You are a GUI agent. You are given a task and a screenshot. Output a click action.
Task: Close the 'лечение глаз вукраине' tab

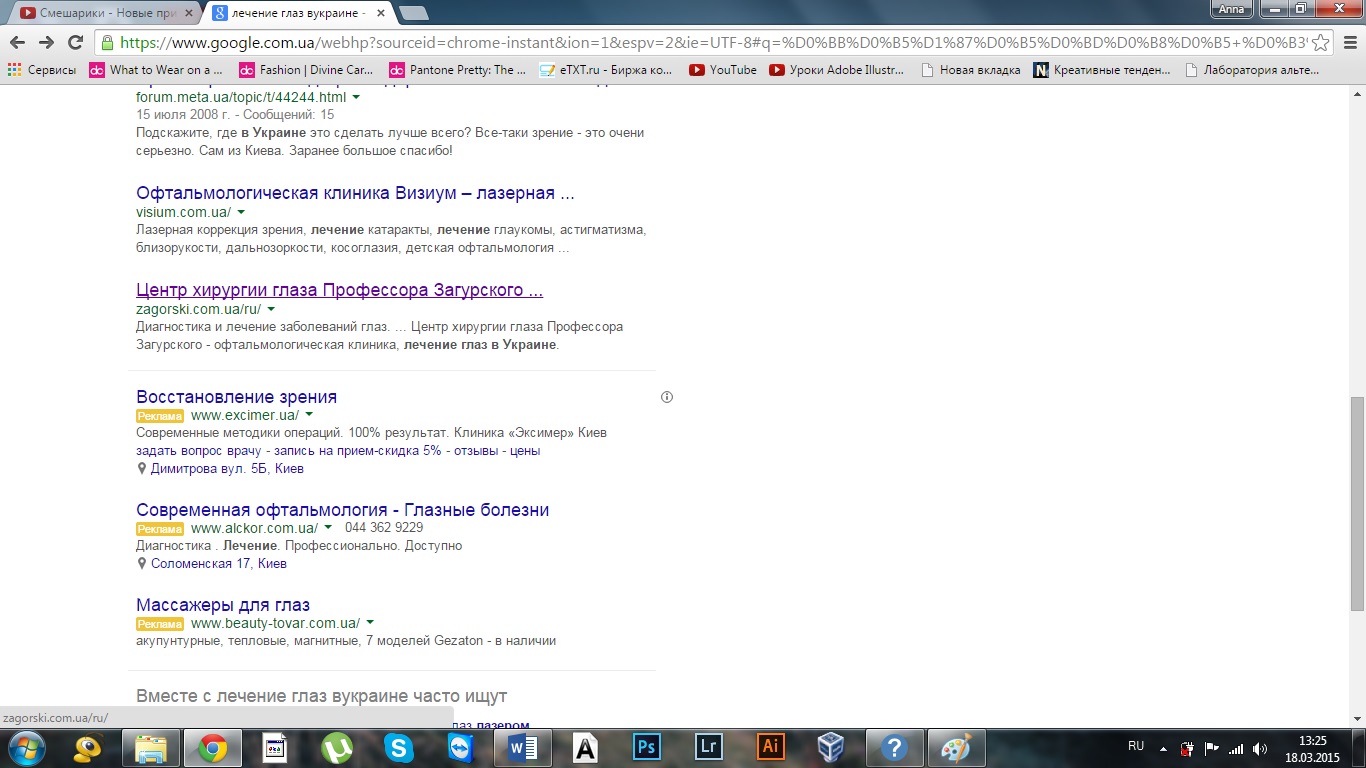[x=381, y=13]
